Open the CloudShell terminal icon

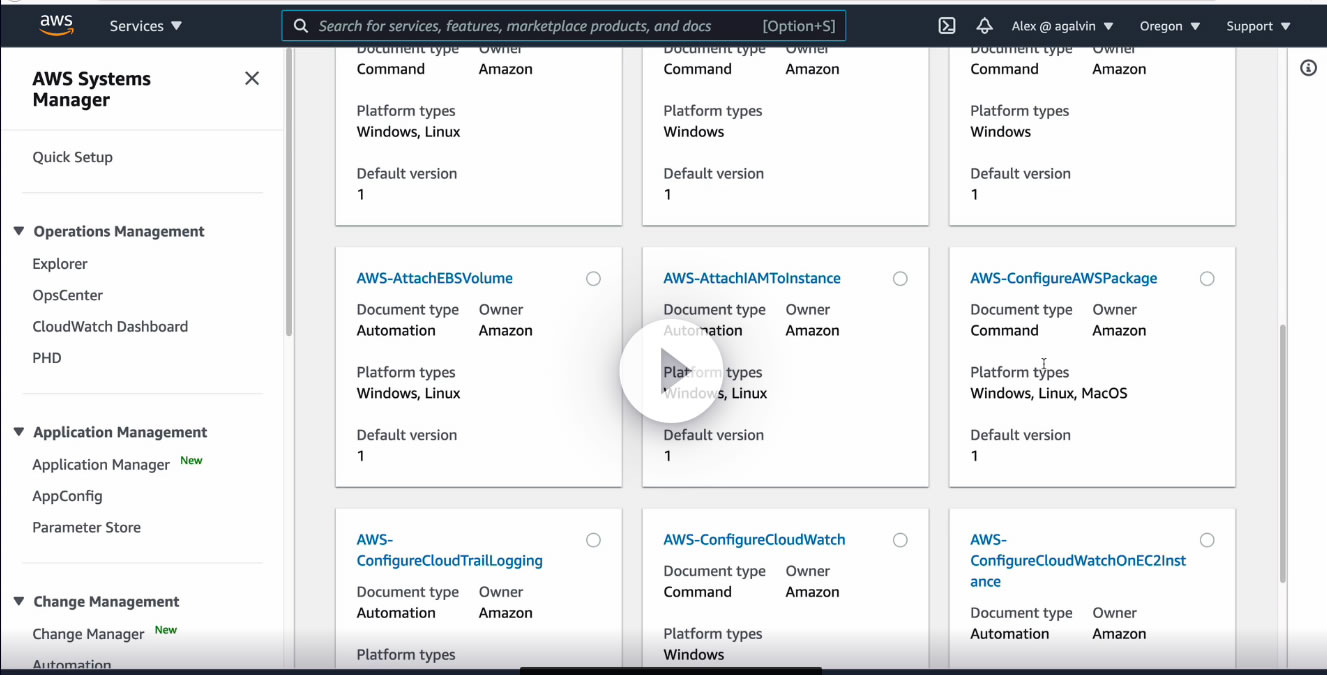[x=947, y=26]
